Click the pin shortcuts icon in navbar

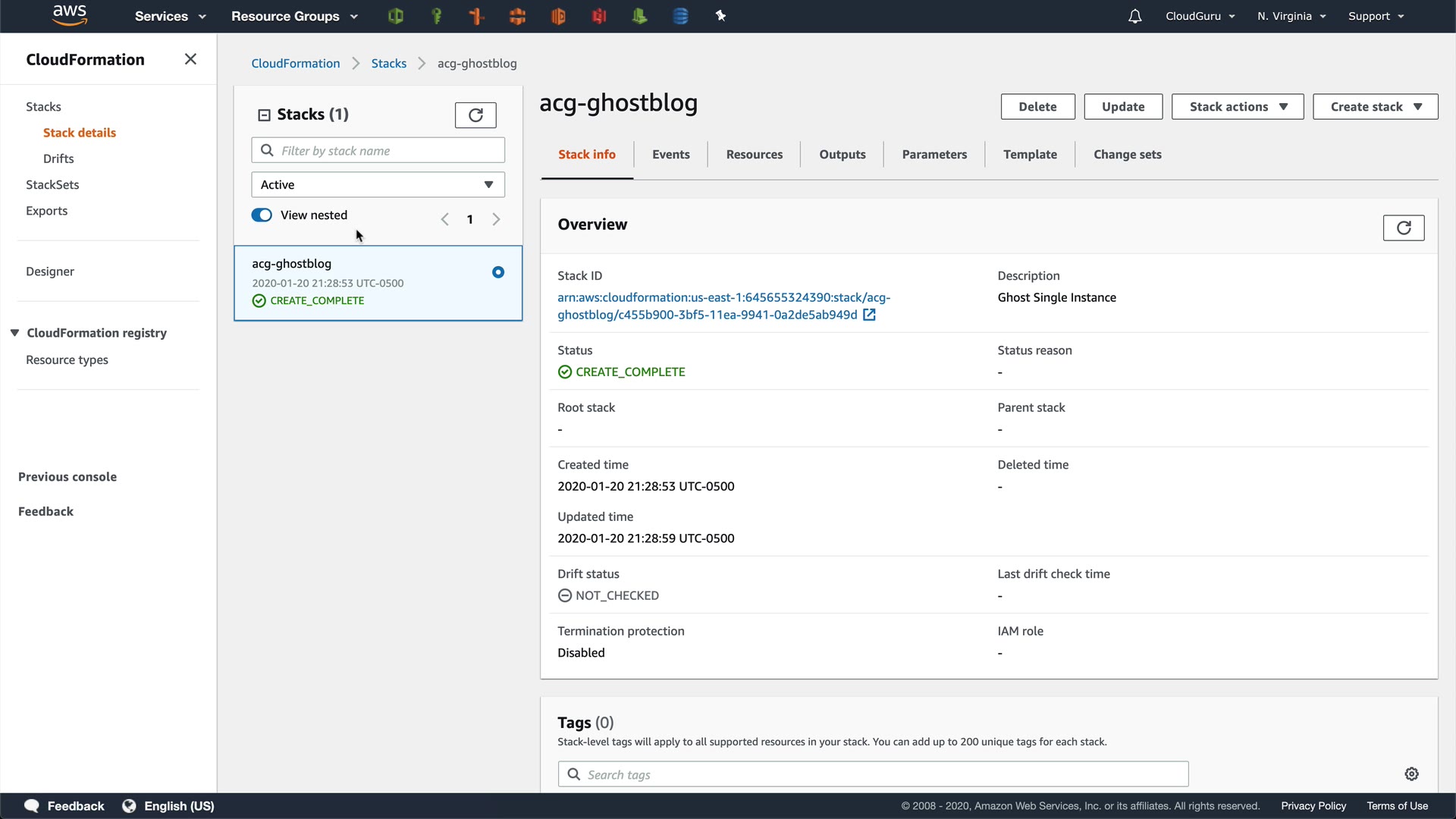coord(720,16)
